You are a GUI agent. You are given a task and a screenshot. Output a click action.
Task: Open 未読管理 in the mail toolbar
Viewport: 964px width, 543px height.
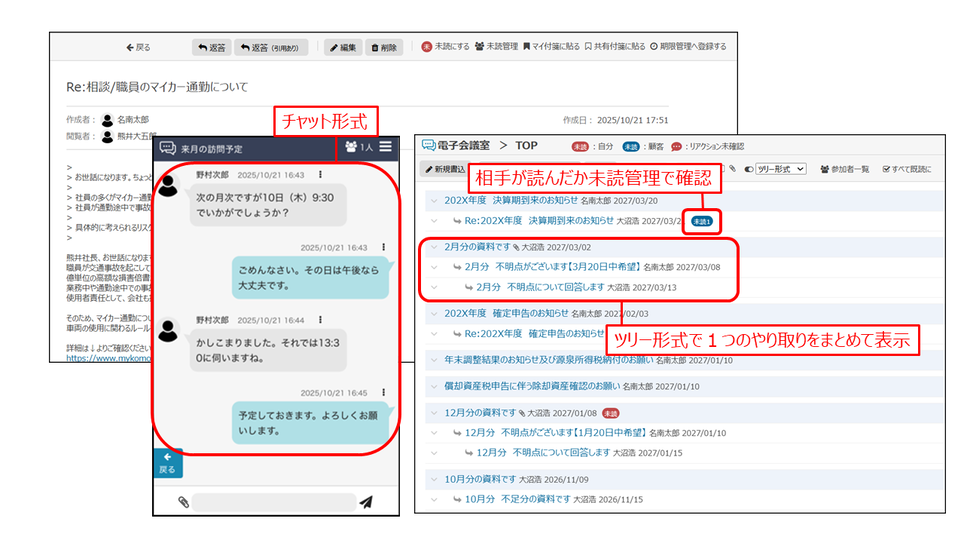click(496, 47)
